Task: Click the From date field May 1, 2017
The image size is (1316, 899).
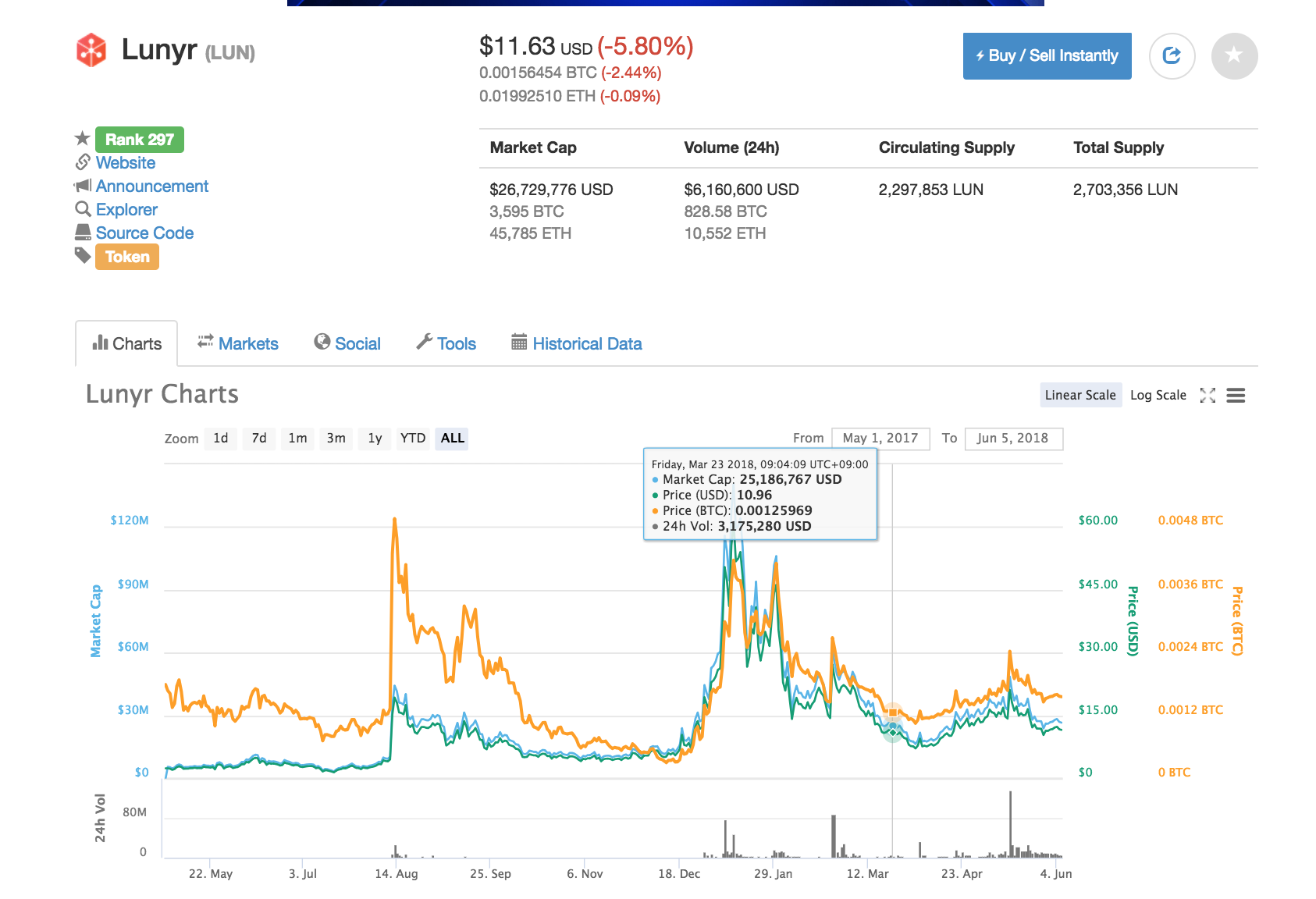Action: [880, 439]
